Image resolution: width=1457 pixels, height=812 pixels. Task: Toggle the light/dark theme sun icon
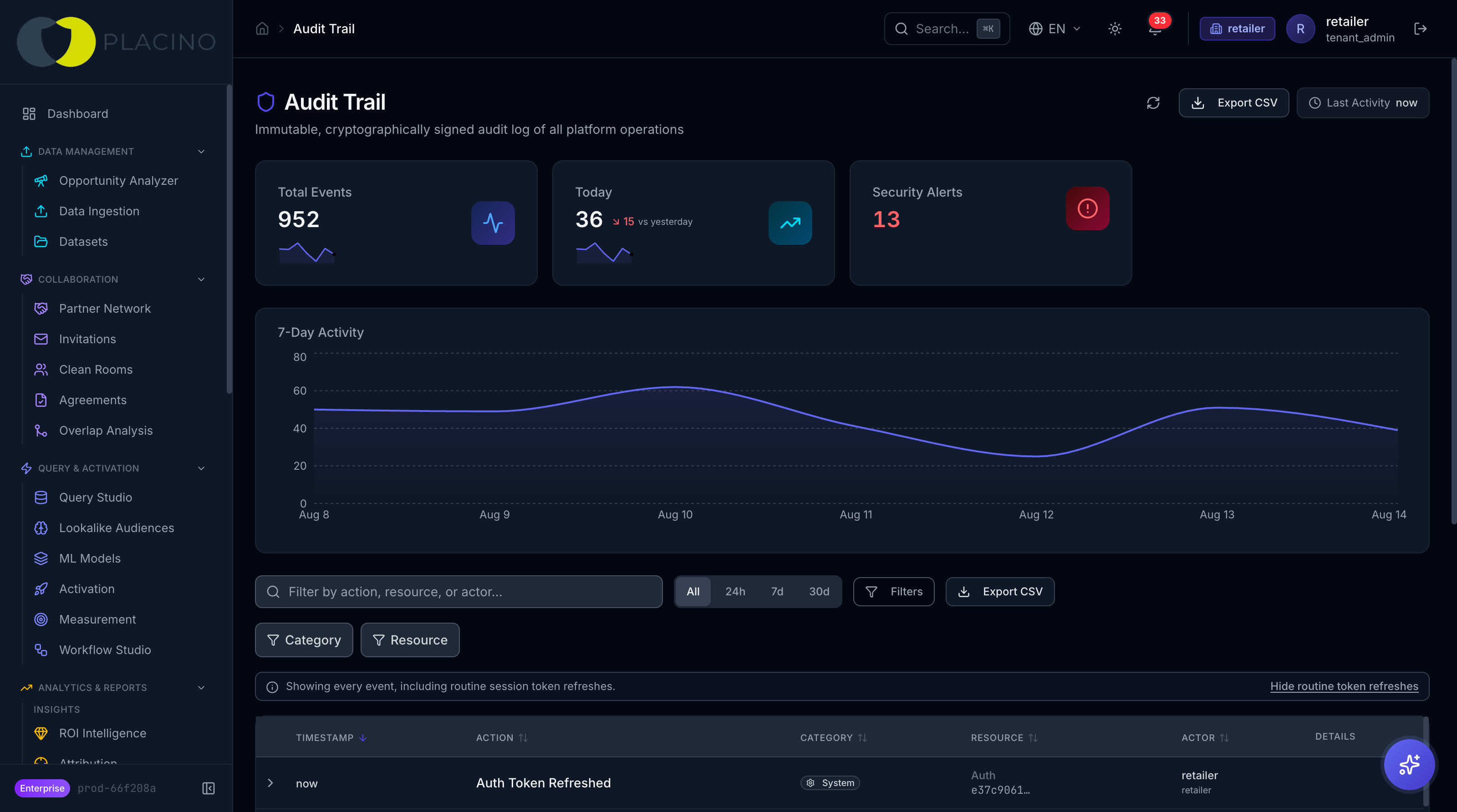point(1114,28)
